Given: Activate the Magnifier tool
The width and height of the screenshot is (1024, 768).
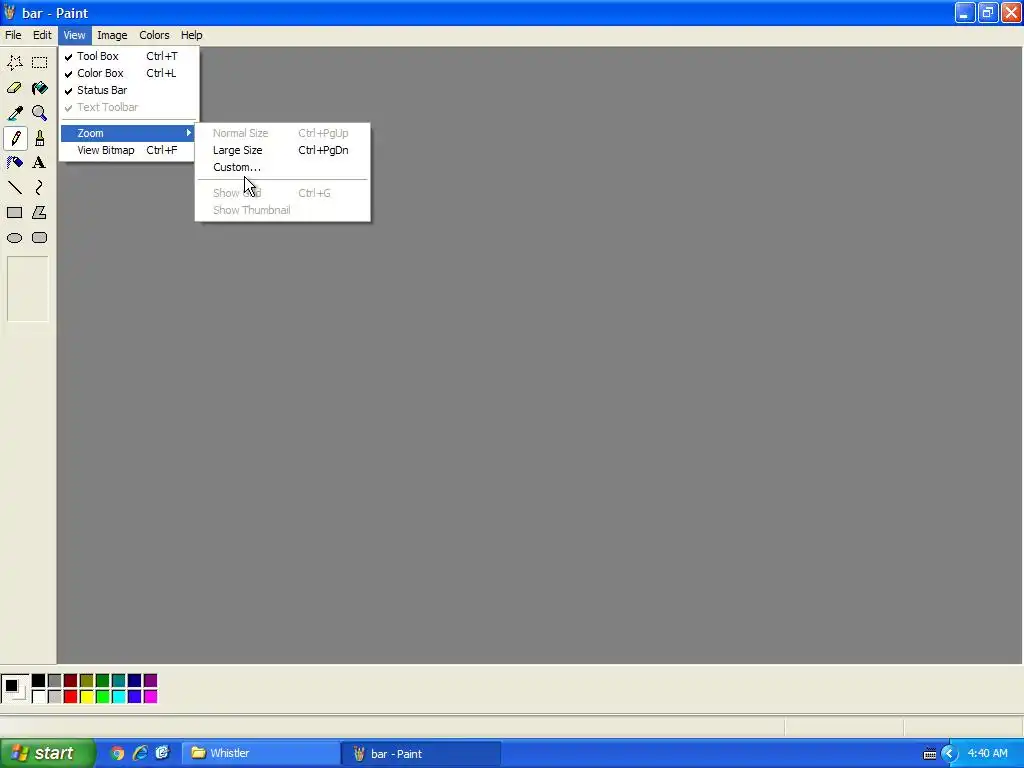Looking at the screenshot, I should pyautogui.click(x=40, y=113).
